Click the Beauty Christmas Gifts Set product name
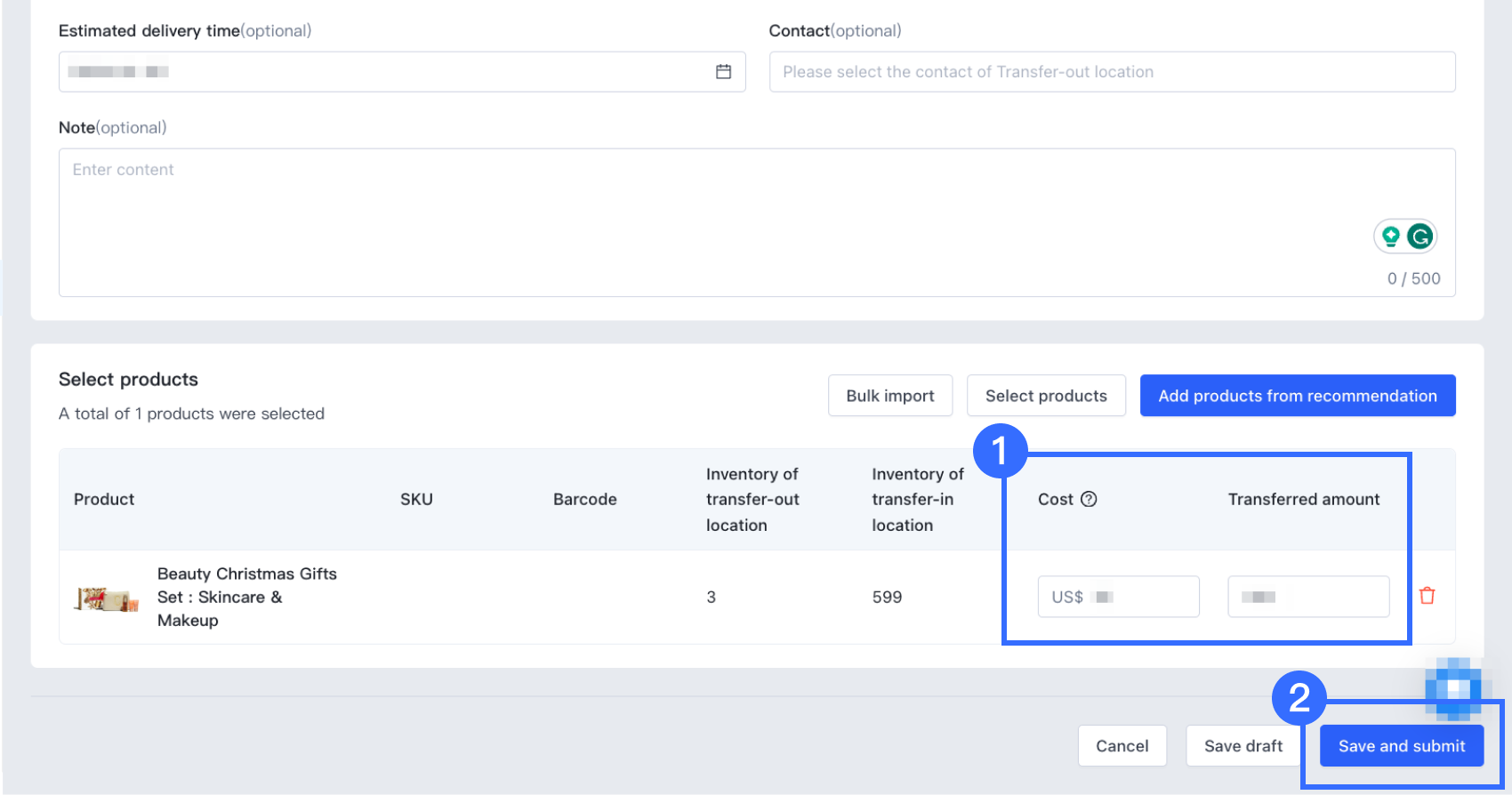This screenshot has width=1512, height=795. coord(246,597)
